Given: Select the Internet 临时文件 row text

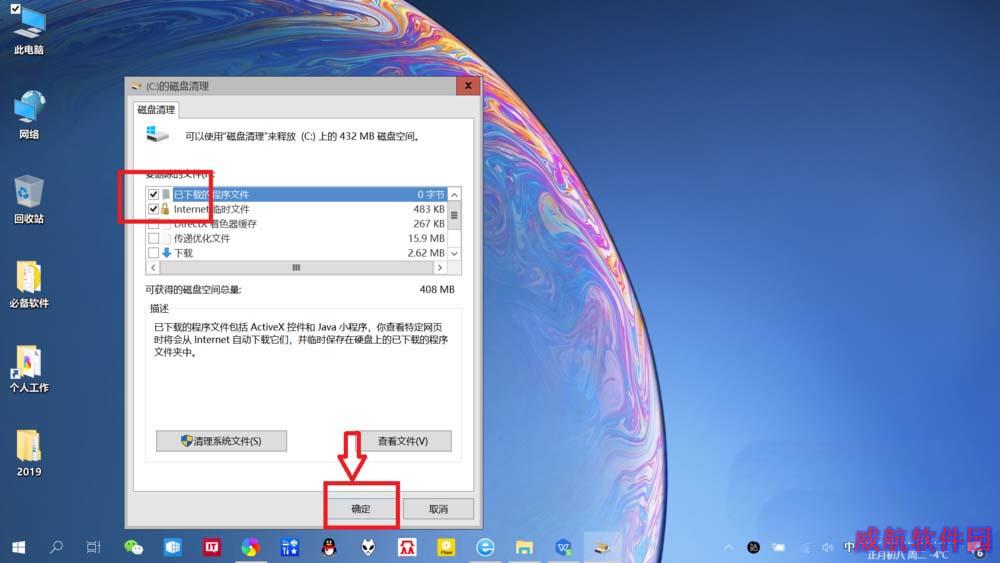Looking at the screenshot, I should [212, 209].
